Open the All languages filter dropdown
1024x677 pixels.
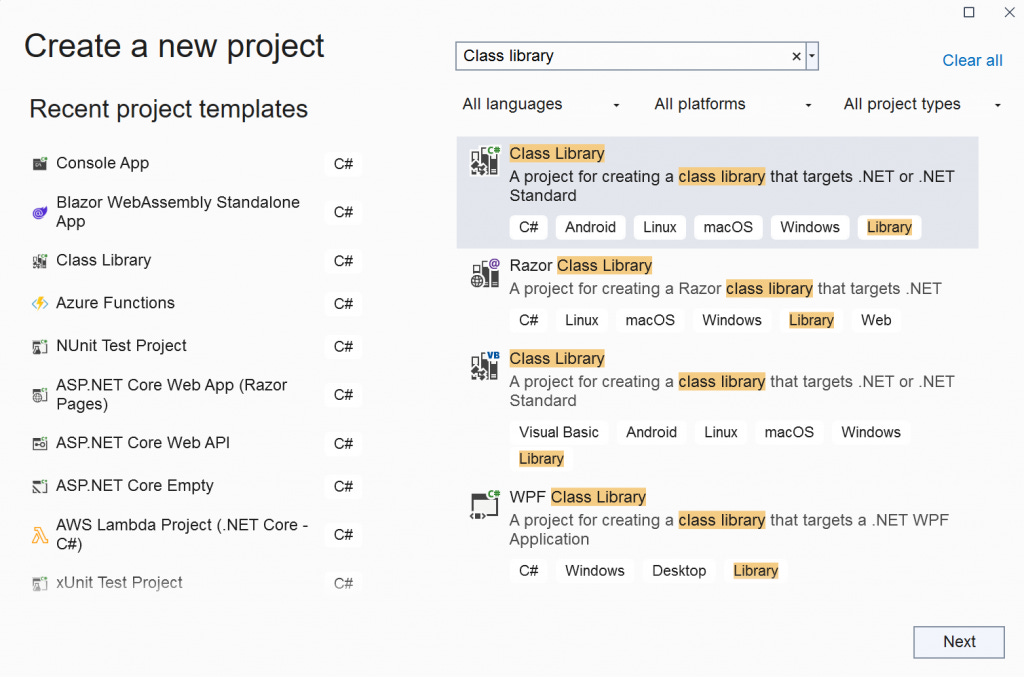(541, 104)
